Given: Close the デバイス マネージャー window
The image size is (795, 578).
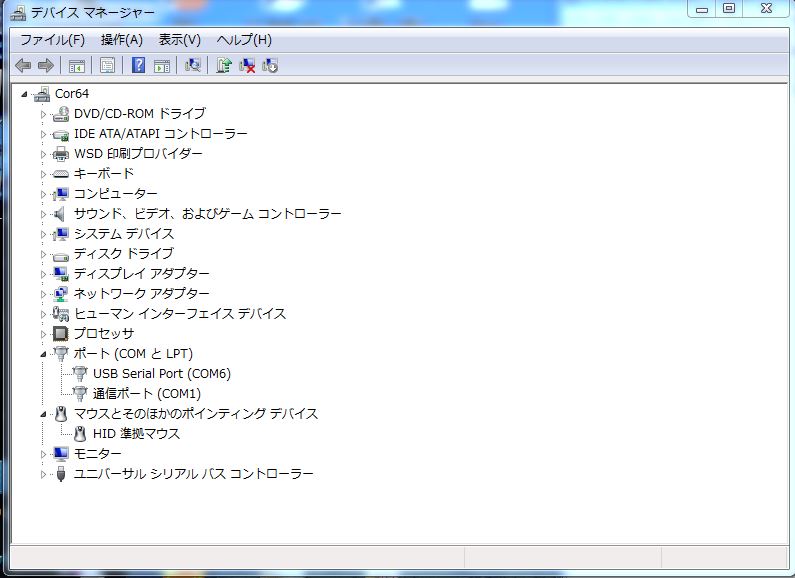Looking at the screenshot, I should 767,9.
